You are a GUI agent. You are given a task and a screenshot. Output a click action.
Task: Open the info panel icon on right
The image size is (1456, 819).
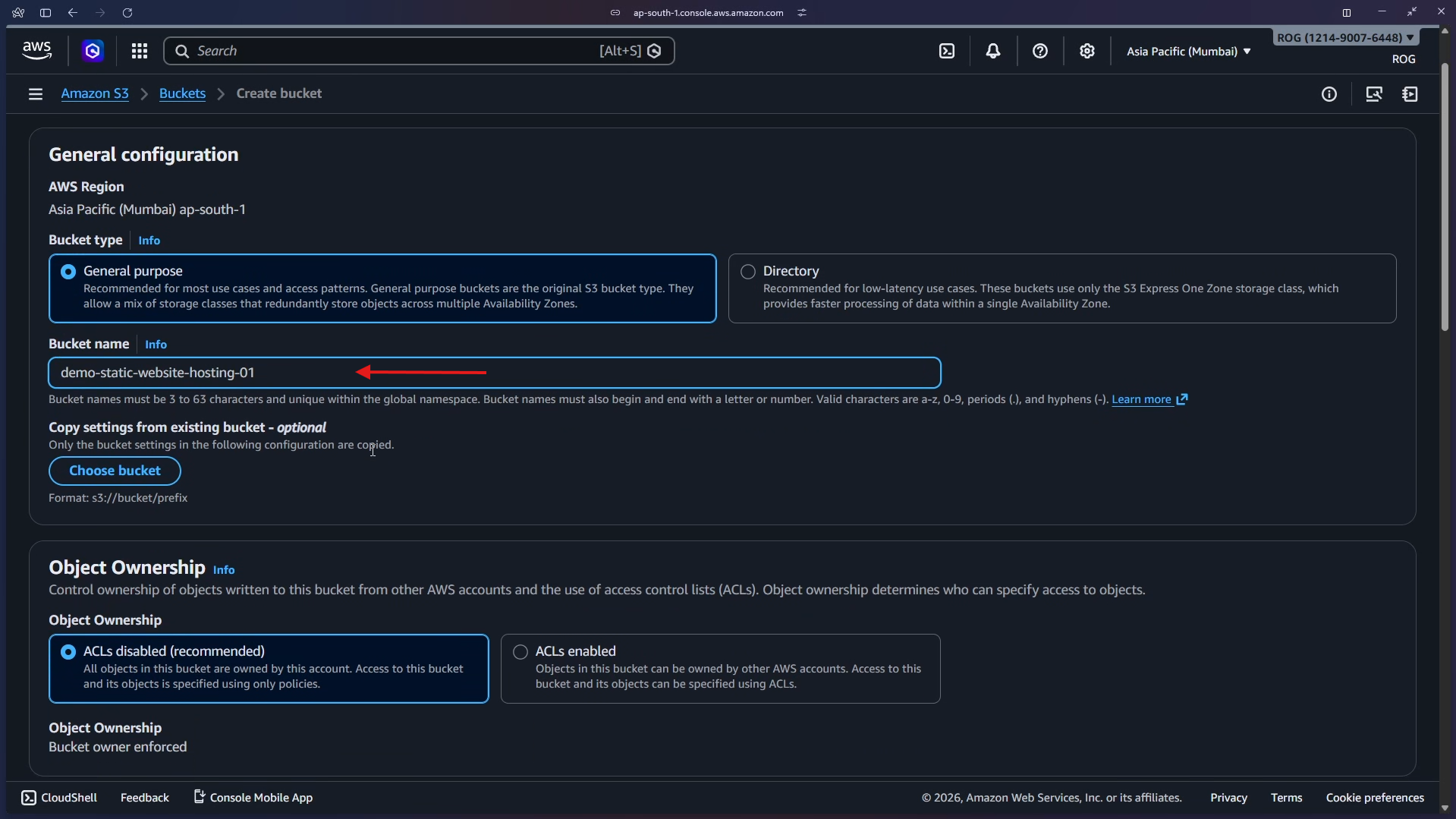(x=1329, y=94)
